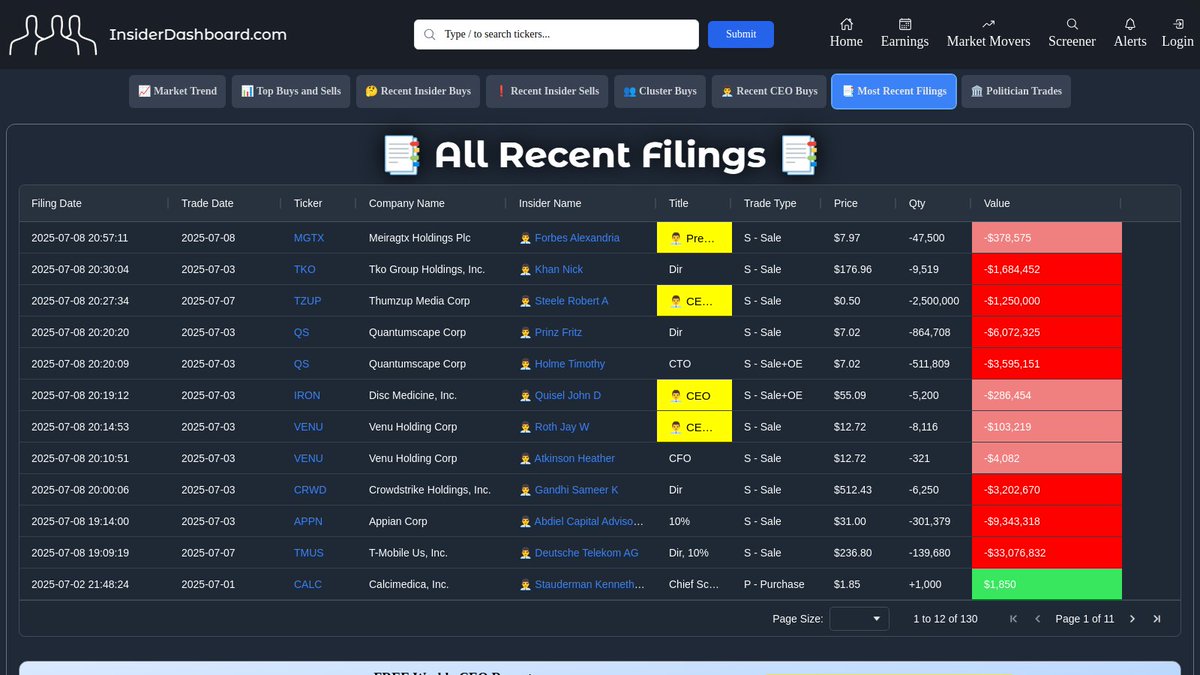Open CALC ticker link
The width and height of the screenshot is (1200, 675).
(308, 585)
